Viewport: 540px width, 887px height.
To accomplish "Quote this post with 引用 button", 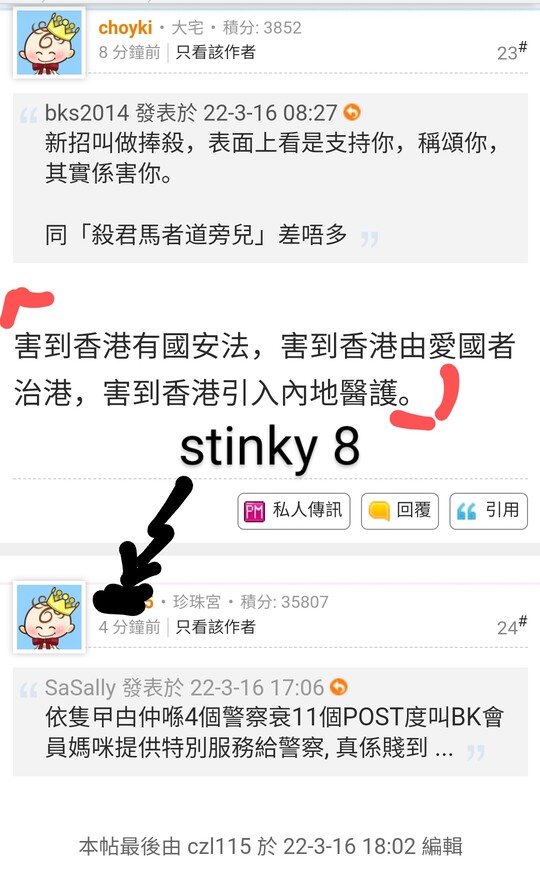I will tap(489, 511).
